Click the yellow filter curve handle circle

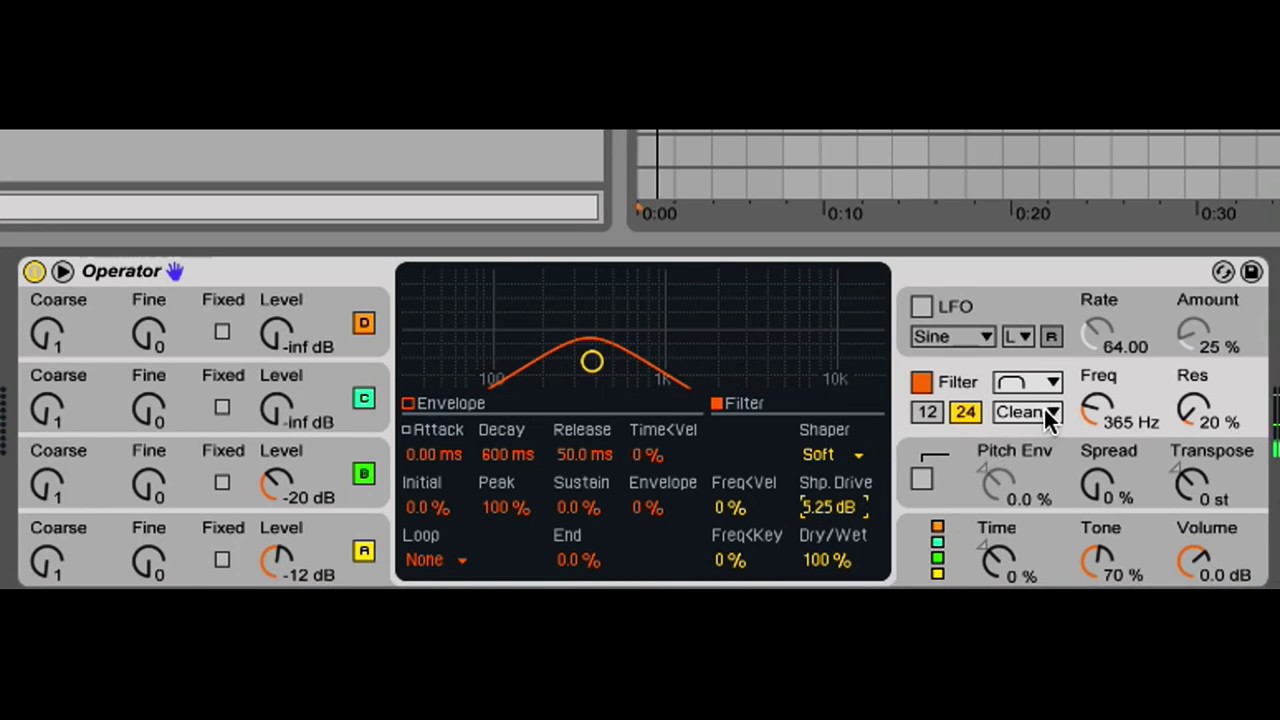591,361
